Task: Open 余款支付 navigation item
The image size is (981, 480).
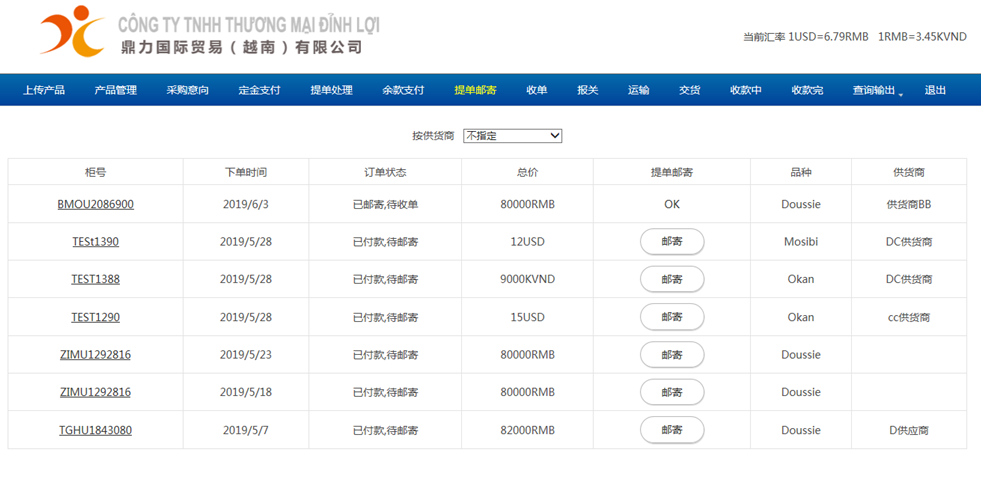Action: [404, 90]
